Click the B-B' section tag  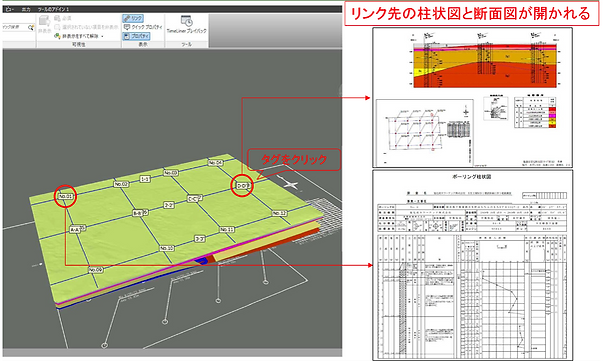(139, 213)
